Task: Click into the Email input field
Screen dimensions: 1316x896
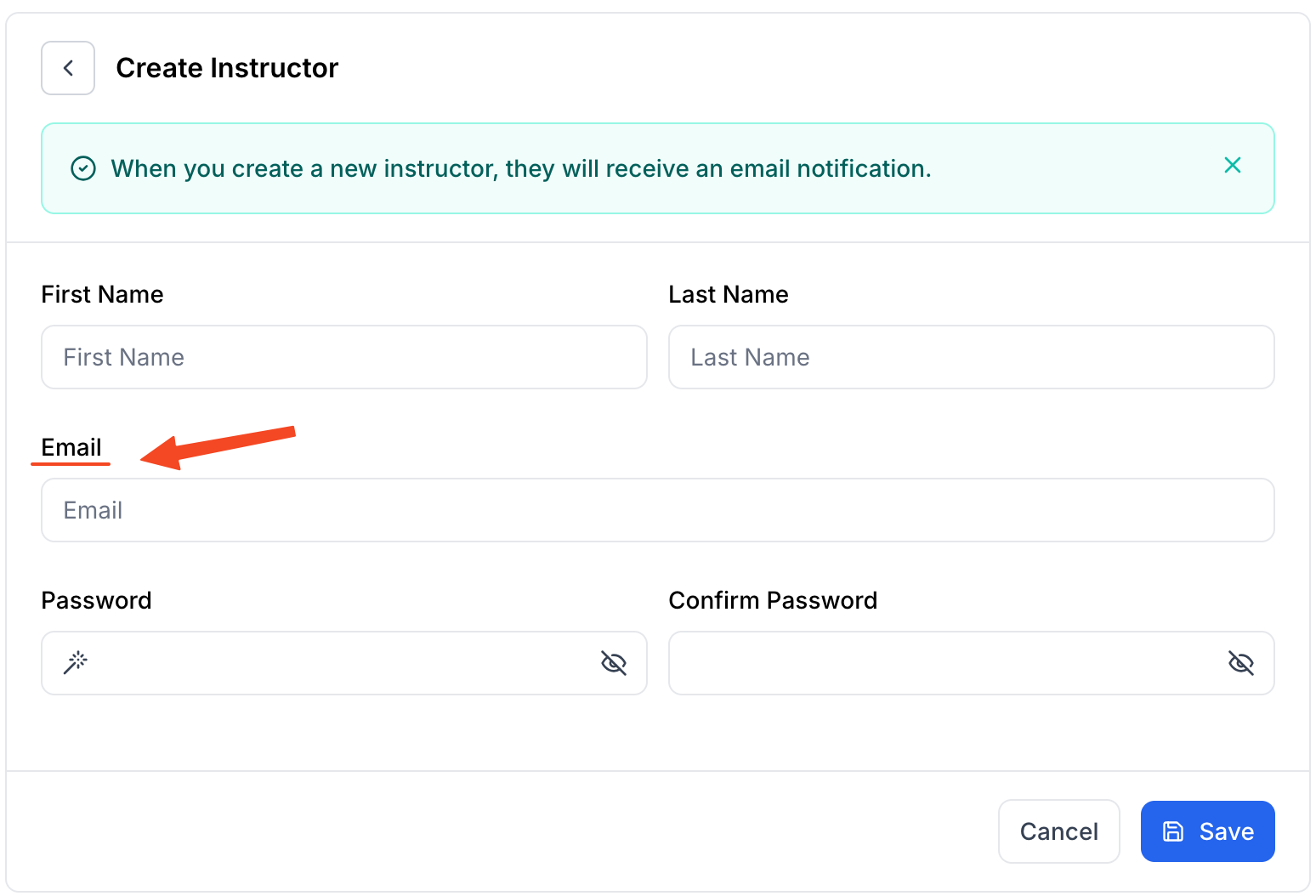Action: coord(658,510)
